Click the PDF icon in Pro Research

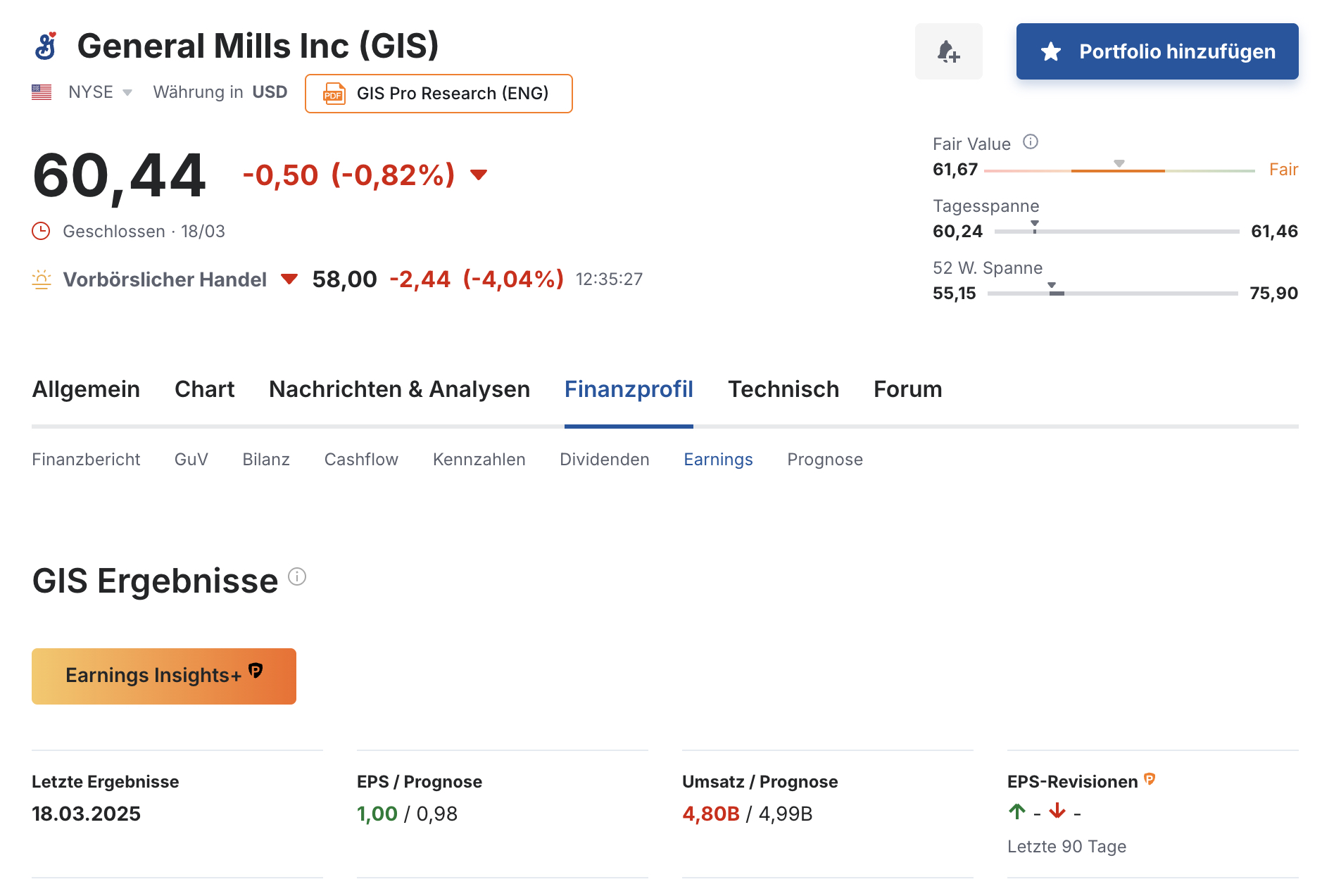click(334, 94)
